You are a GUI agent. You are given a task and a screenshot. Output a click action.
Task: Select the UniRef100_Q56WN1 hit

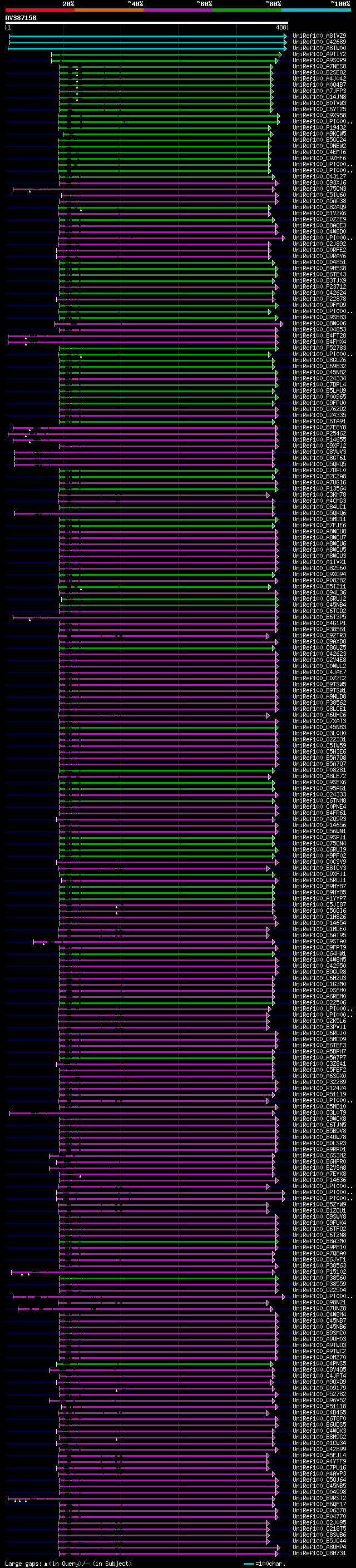tap(319, 831)
